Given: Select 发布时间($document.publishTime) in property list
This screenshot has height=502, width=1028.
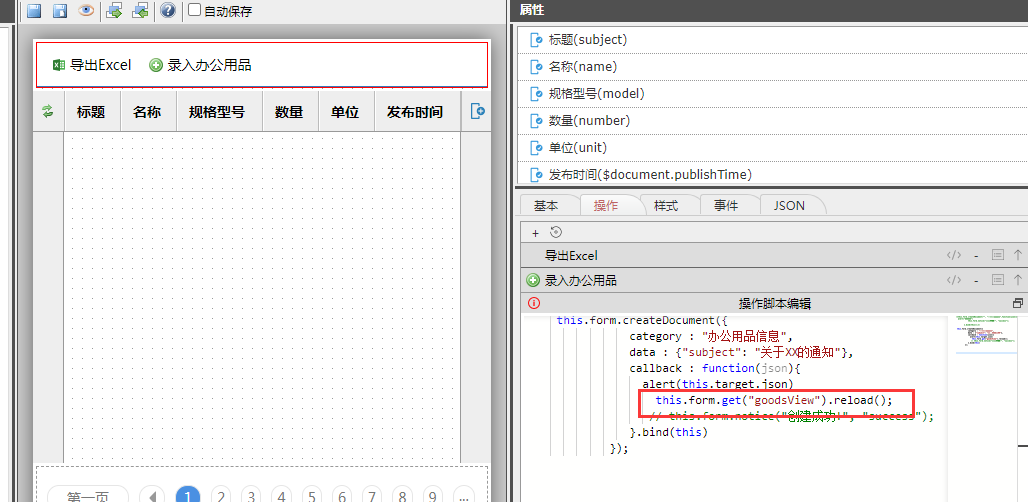Looking at the screenshot, I should [x=772, y=174].
